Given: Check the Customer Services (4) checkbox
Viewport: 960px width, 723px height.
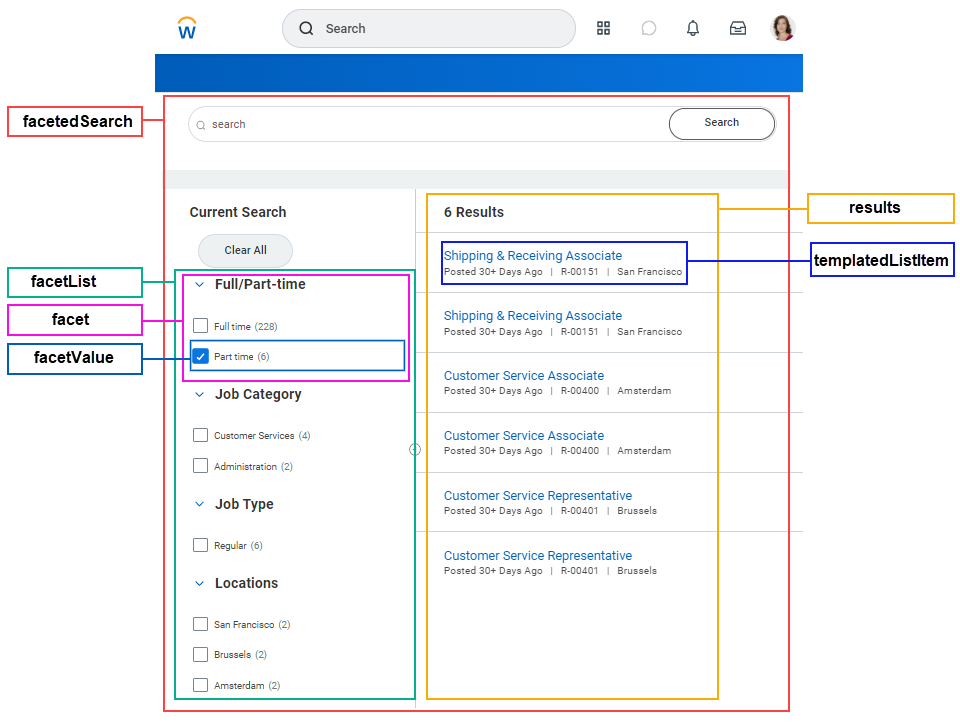Looking at the screenshot, I should click(200, 435).
